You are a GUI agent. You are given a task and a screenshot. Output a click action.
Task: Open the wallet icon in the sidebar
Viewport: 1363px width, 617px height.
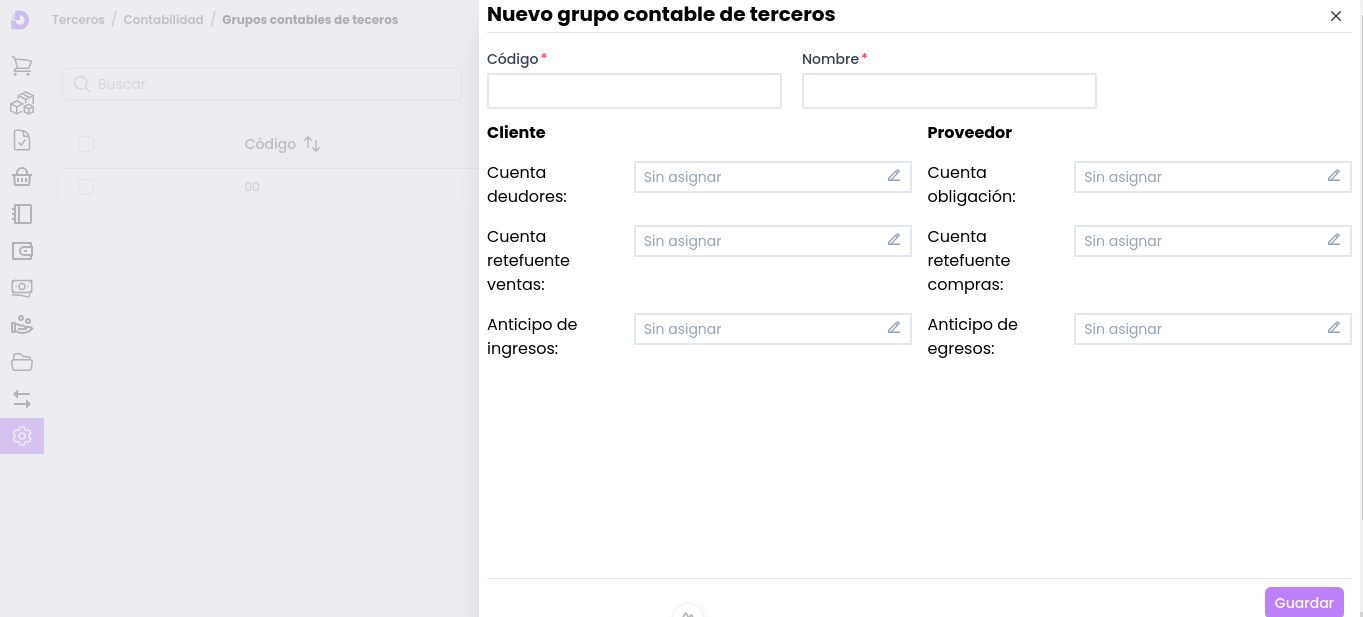click(x=22, y=251)
